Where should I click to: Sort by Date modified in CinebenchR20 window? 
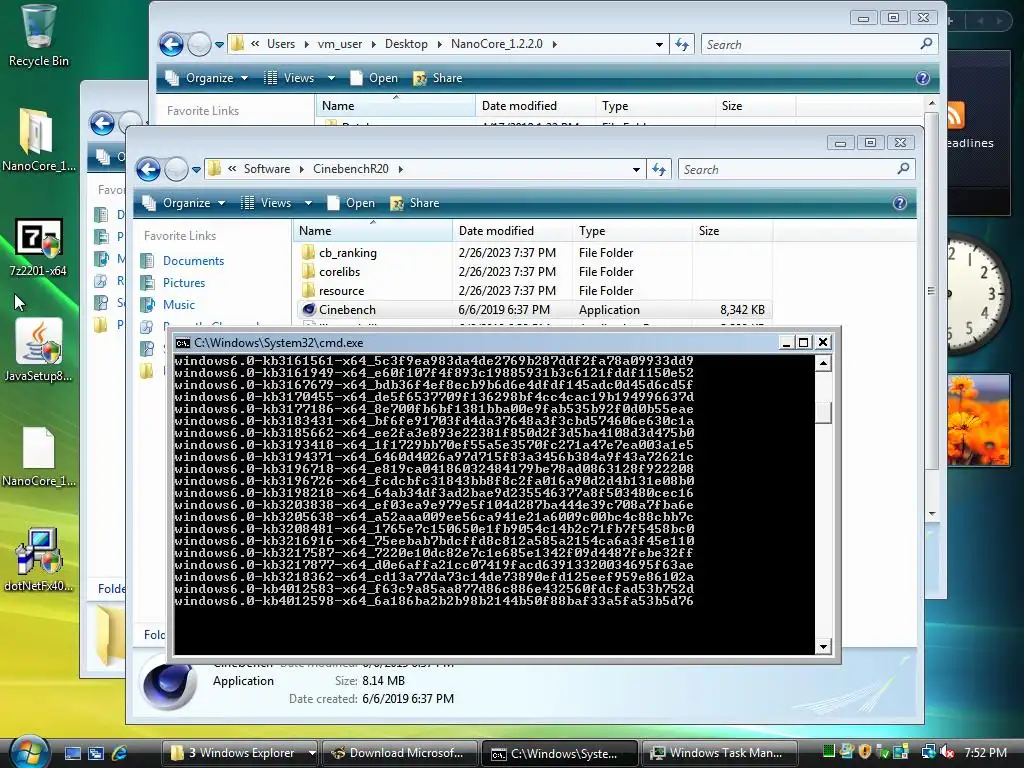[x=512, y=231]
